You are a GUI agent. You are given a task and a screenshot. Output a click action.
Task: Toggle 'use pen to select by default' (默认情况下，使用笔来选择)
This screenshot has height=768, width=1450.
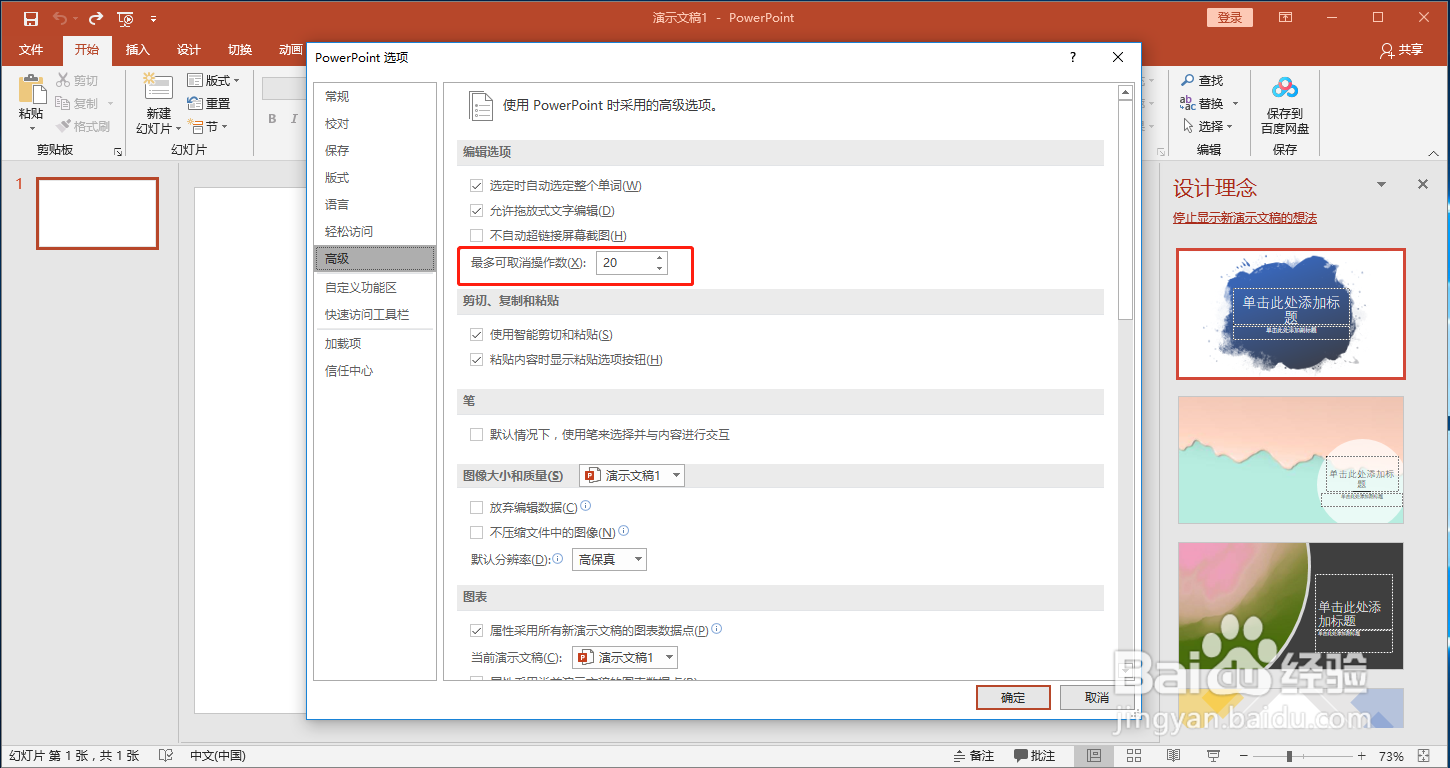477,435
